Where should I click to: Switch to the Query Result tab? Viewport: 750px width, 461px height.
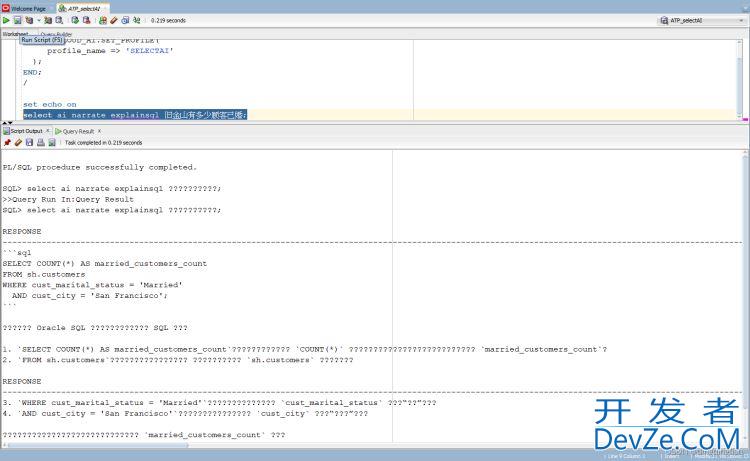(x=78, y=131)
